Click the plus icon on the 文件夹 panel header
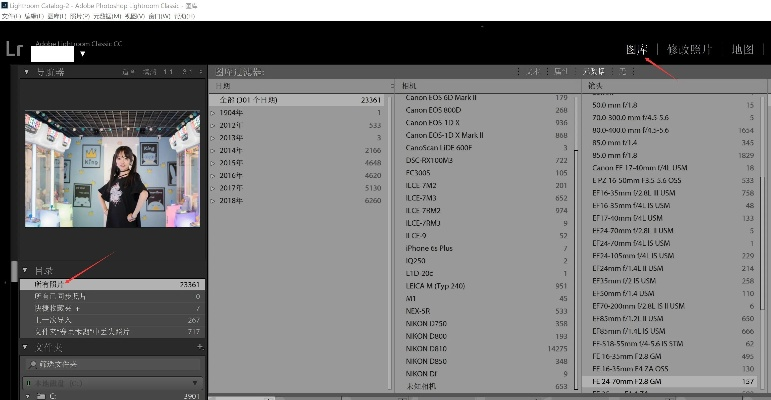The height and width of the screenshot is (400, 771). pyautogui.click(x=200, y=347)
